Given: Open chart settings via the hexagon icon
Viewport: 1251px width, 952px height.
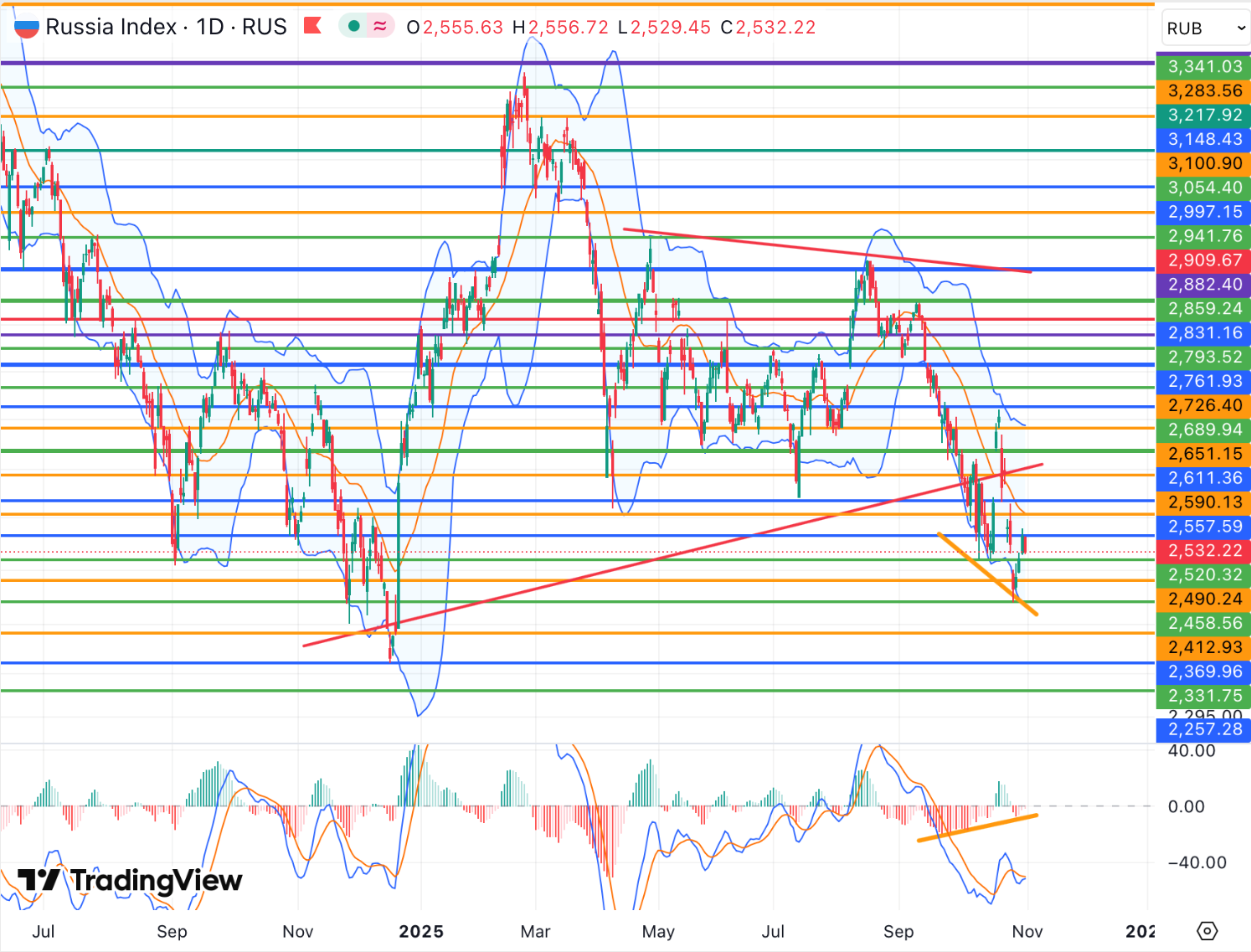Looking at the screenshot, I should 1206,929.
